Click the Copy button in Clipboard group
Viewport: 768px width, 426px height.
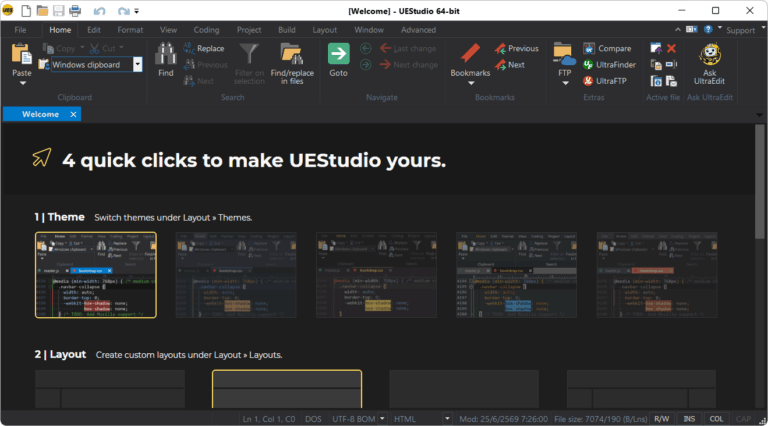point(59,48)
